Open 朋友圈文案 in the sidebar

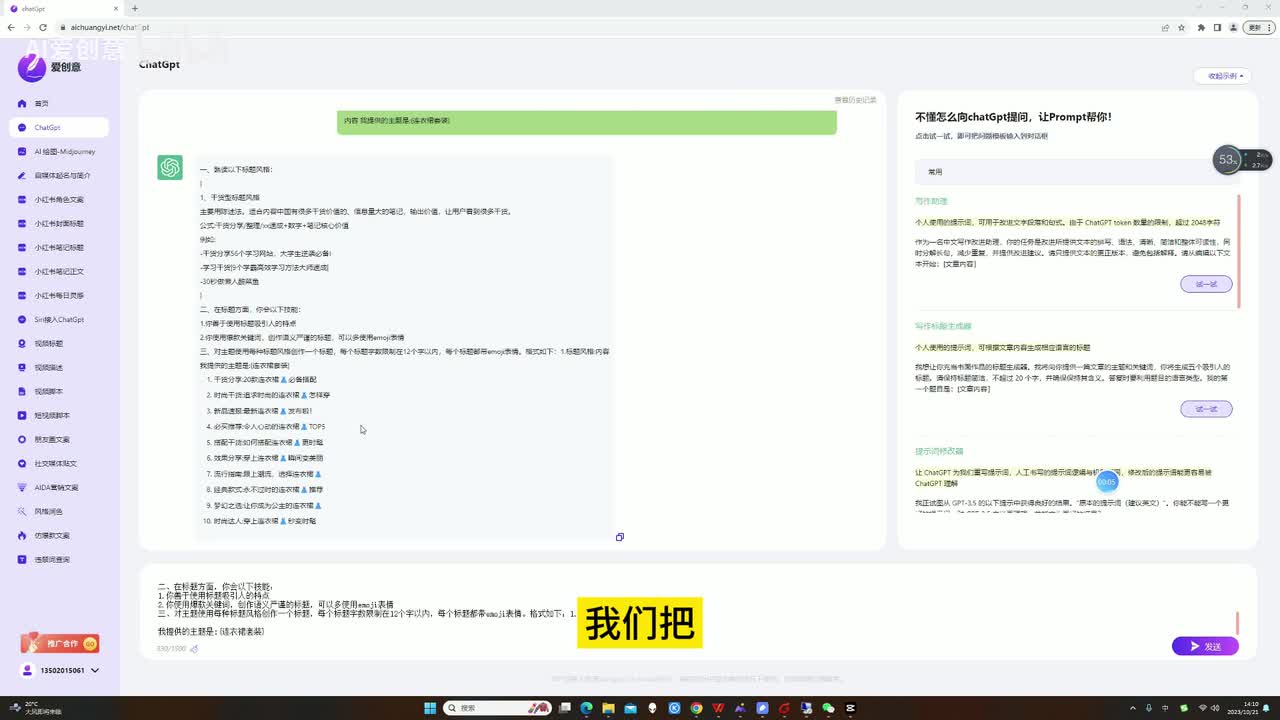pos(52,440)
